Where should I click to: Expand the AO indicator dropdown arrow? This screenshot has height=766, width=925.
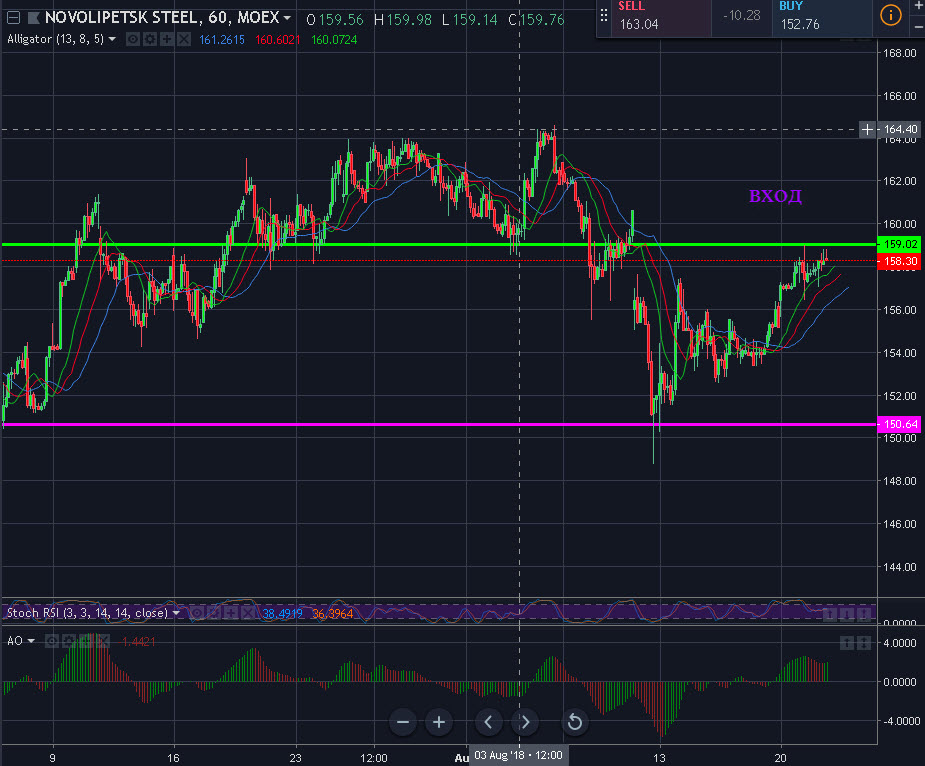(31, 641)
